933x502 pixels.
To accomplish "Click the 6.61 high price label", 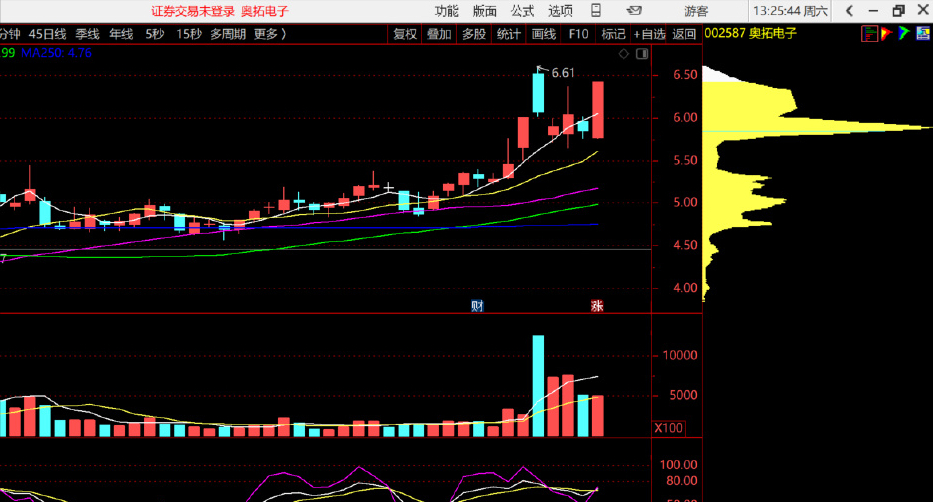I will 563,73.
